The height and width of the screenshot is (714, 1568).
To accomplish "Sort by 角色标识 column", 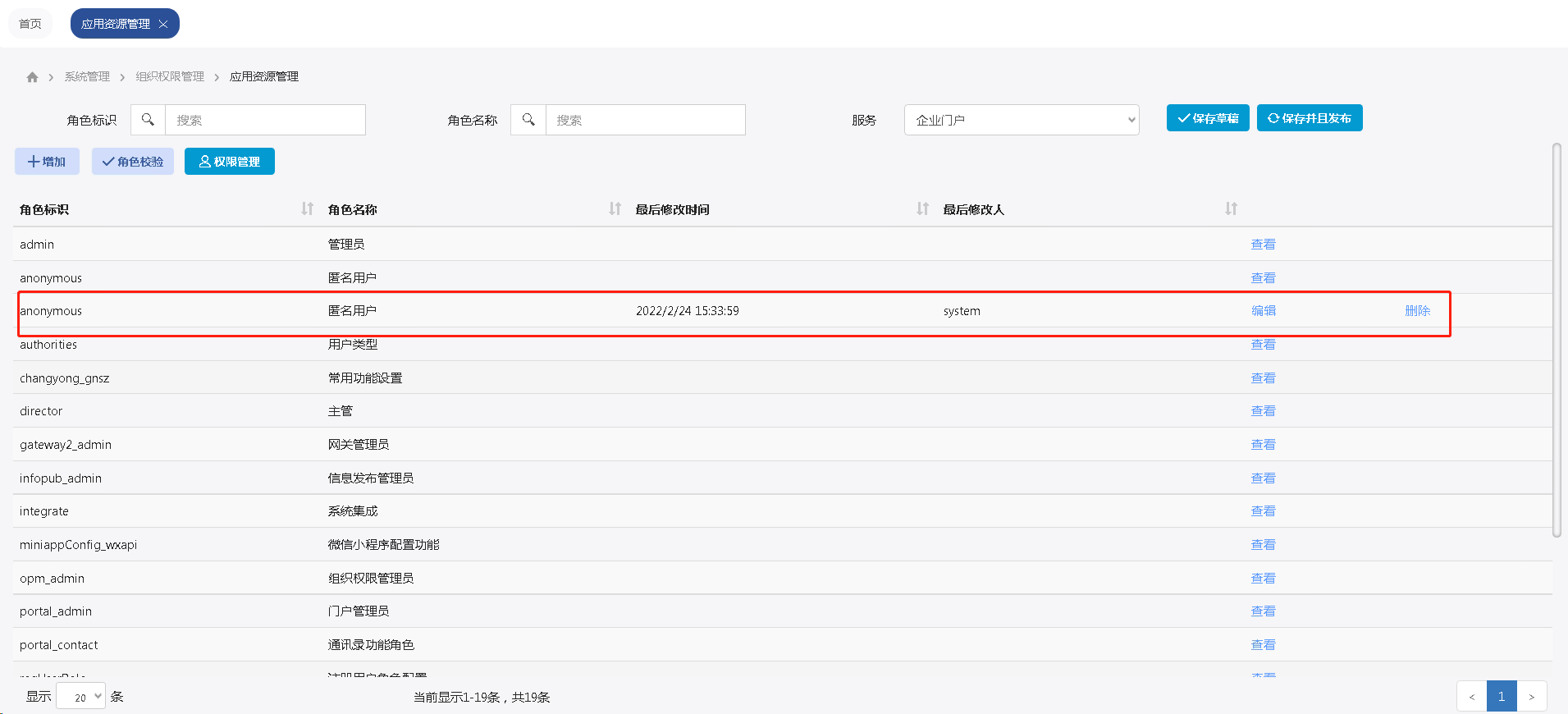I will 307,208.
